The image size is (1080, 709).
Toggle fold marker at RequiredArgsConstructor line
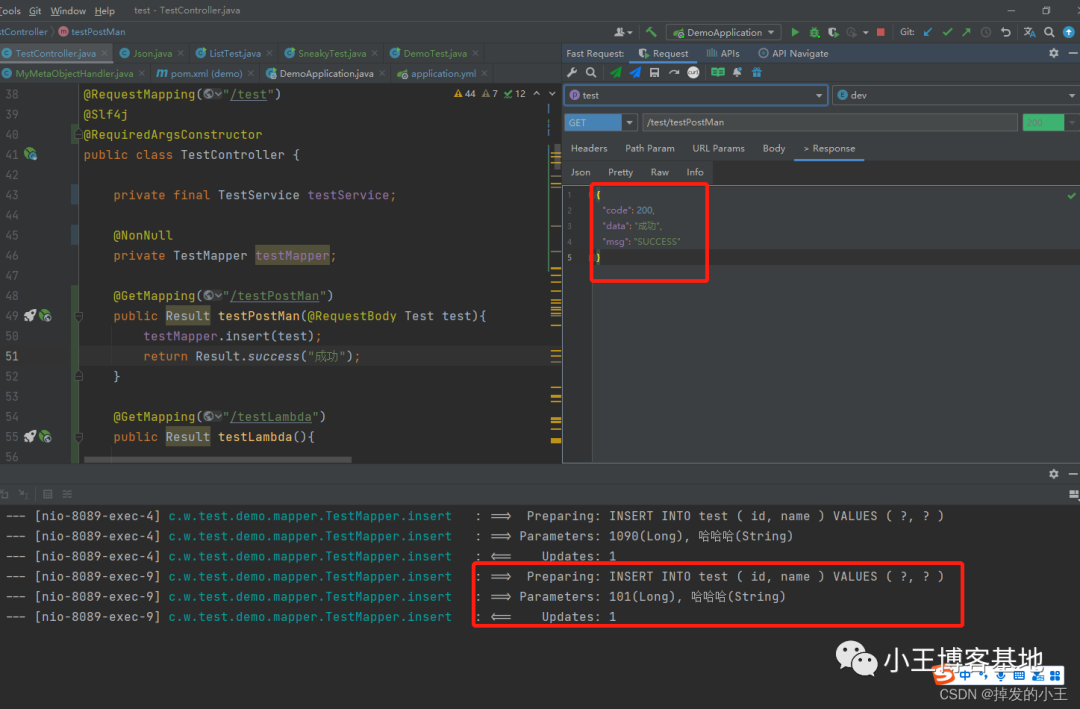(x=77, y=135)
